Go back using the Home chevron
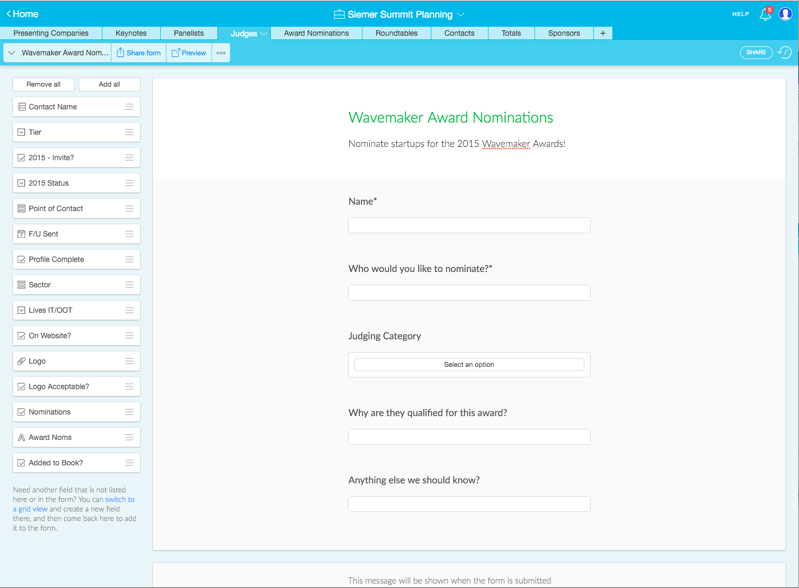The height and width of the screenshot is (588, 799). tap(9, 14)
